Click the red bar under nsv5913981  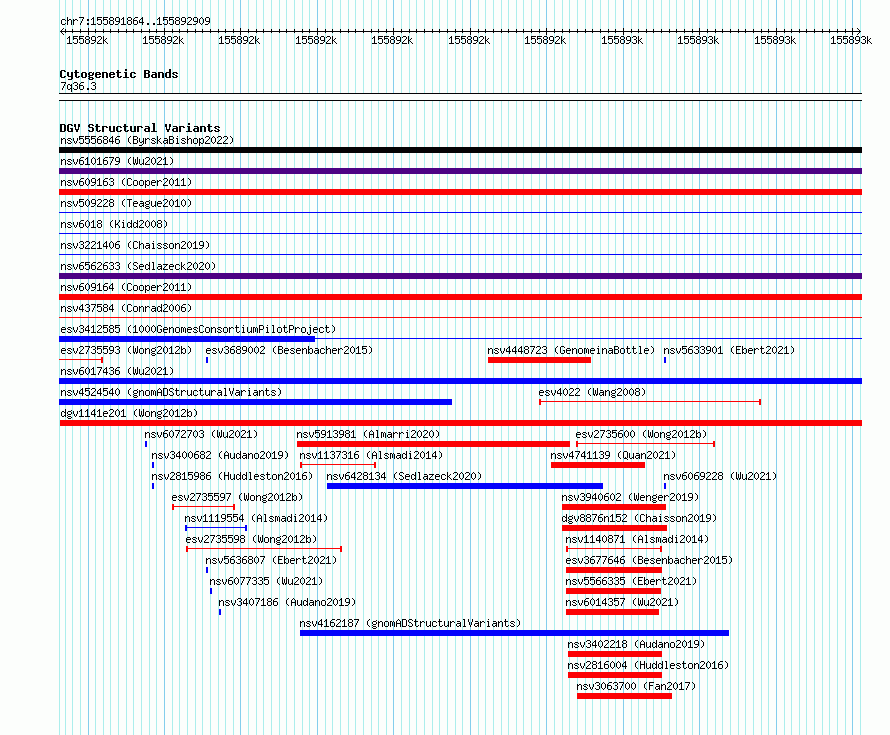[x=433, y=444]
